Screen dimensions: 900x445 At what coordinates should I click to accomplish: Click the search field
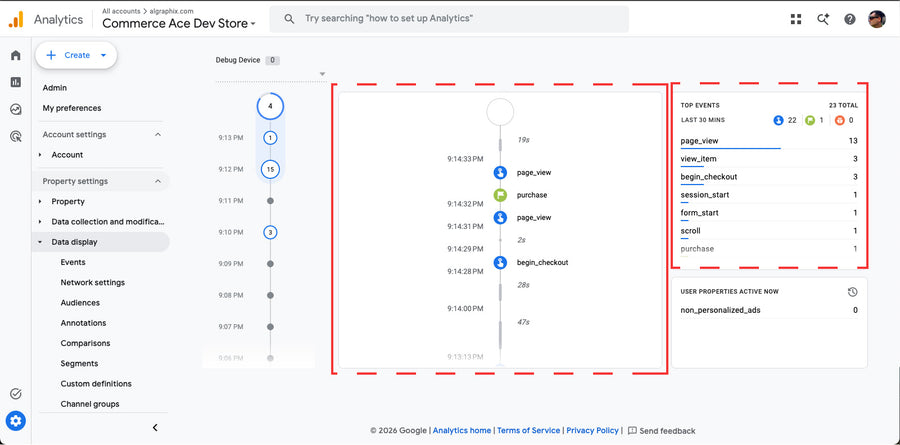(449, 19)
